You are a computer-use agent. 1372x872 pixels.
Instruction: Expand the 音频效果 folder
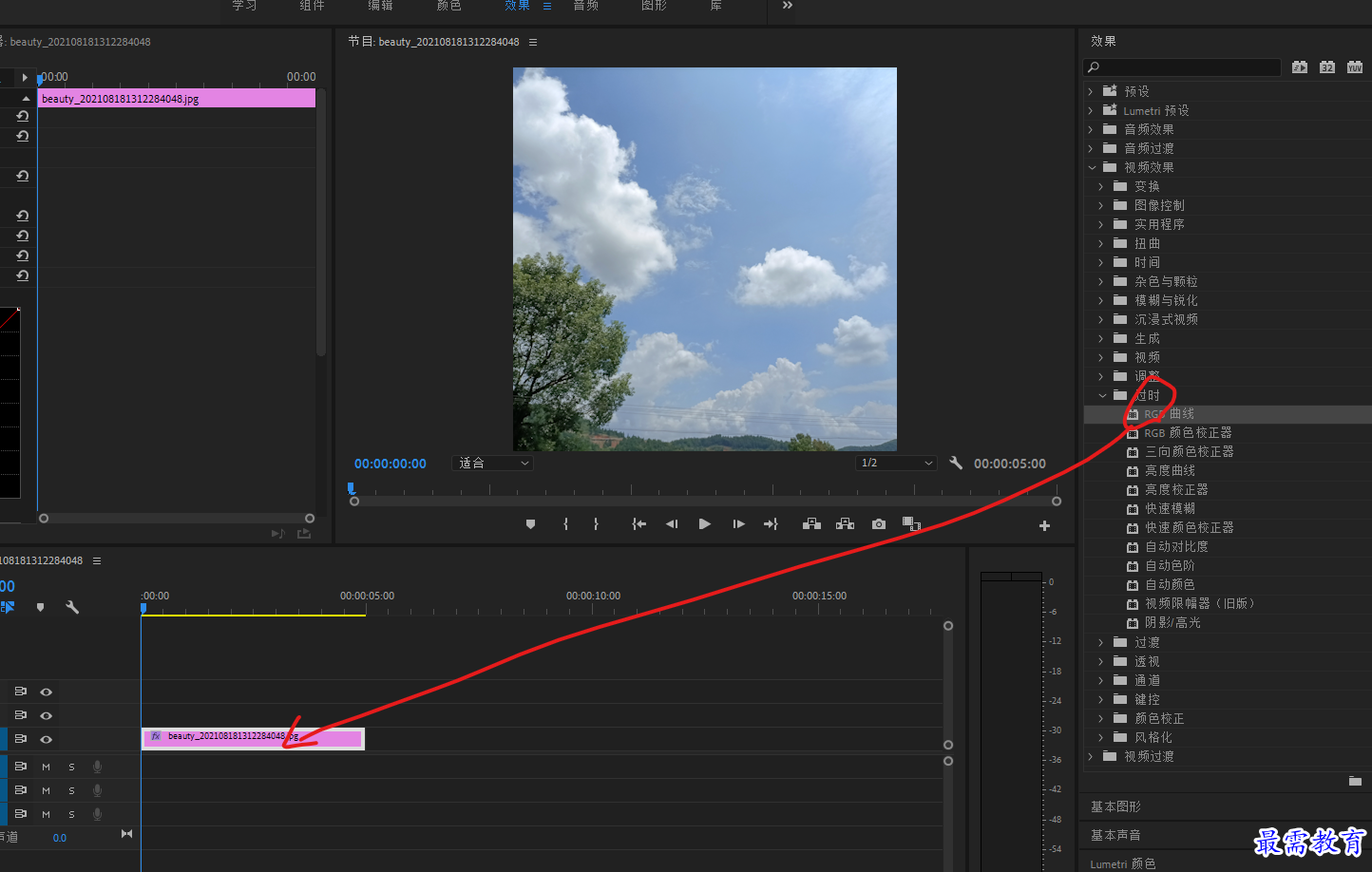tap(1091, 129)
